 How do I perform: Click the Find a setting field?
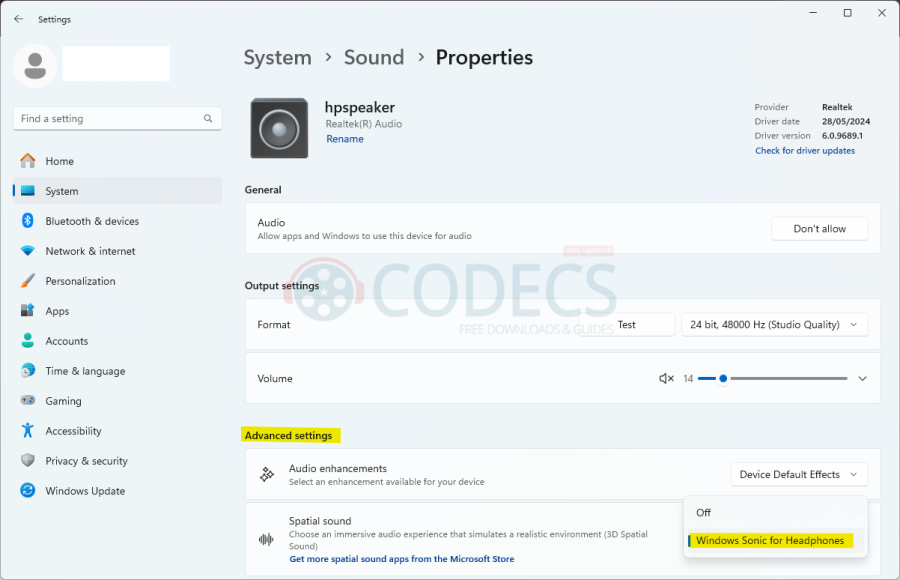coord(117,118)
